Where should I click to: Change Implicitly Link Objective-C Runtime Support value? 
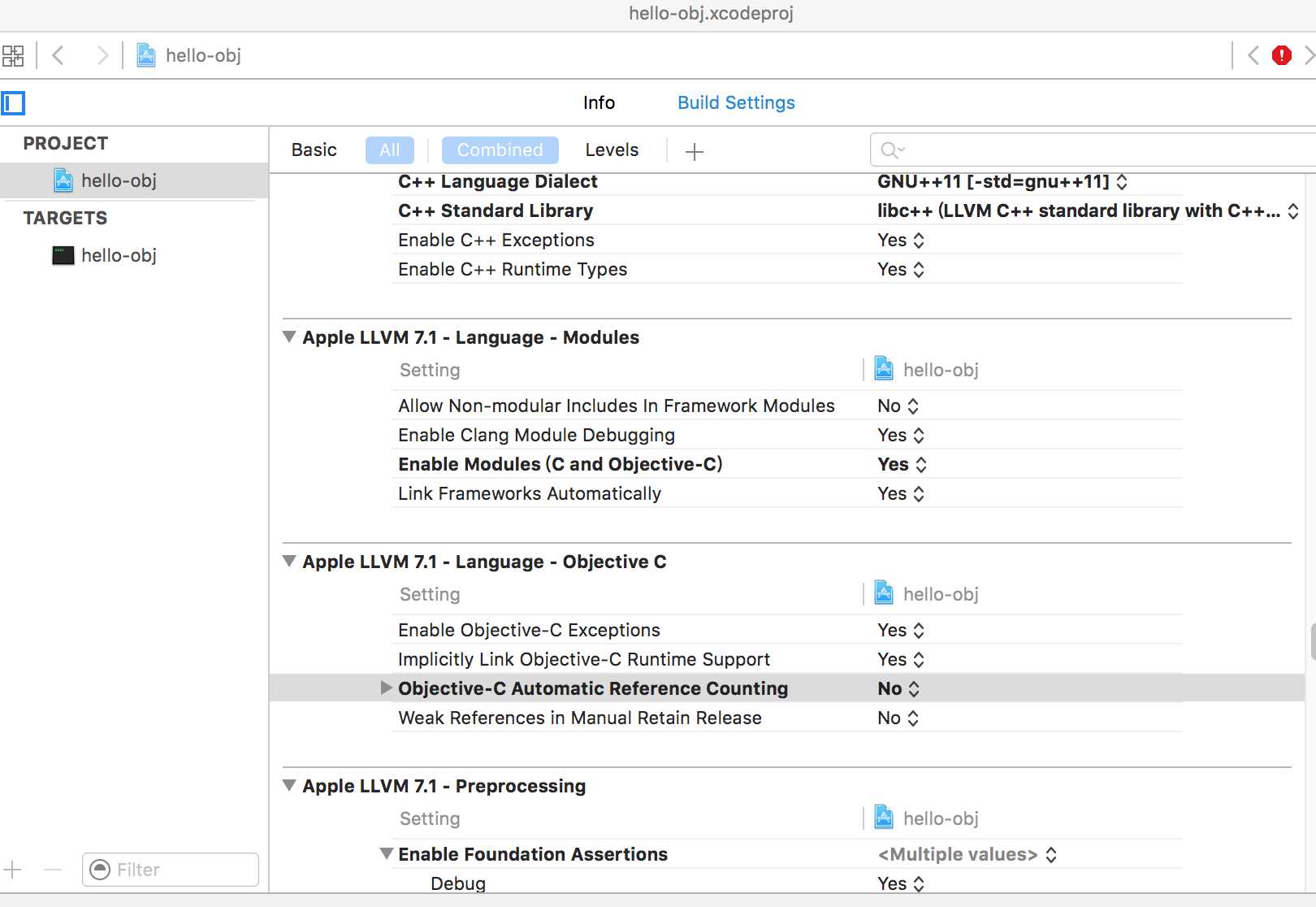(x=901, y=659)
